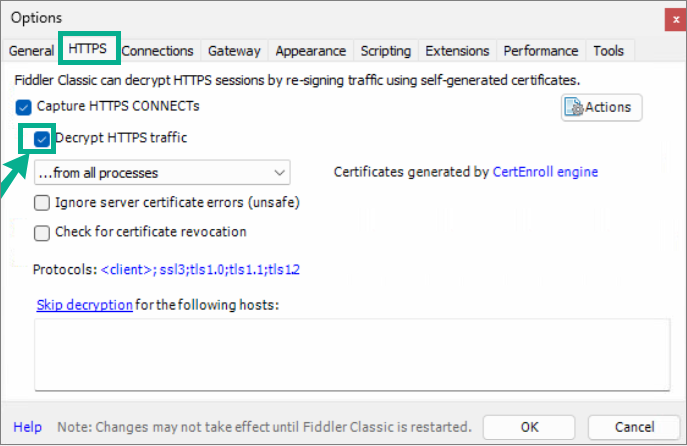Switch to the Performance tab
Viewport: 687px width, 446px height.
(x=541, y=51)
